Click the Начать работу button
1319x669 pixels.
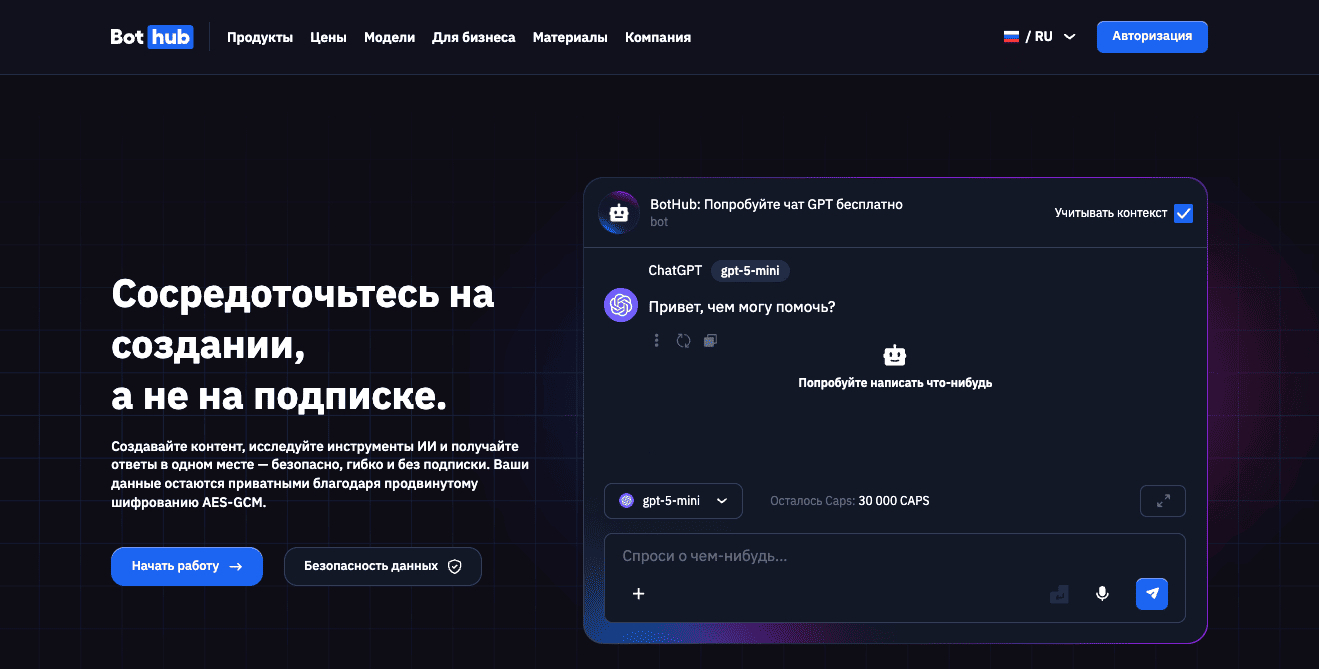point(187,566)
